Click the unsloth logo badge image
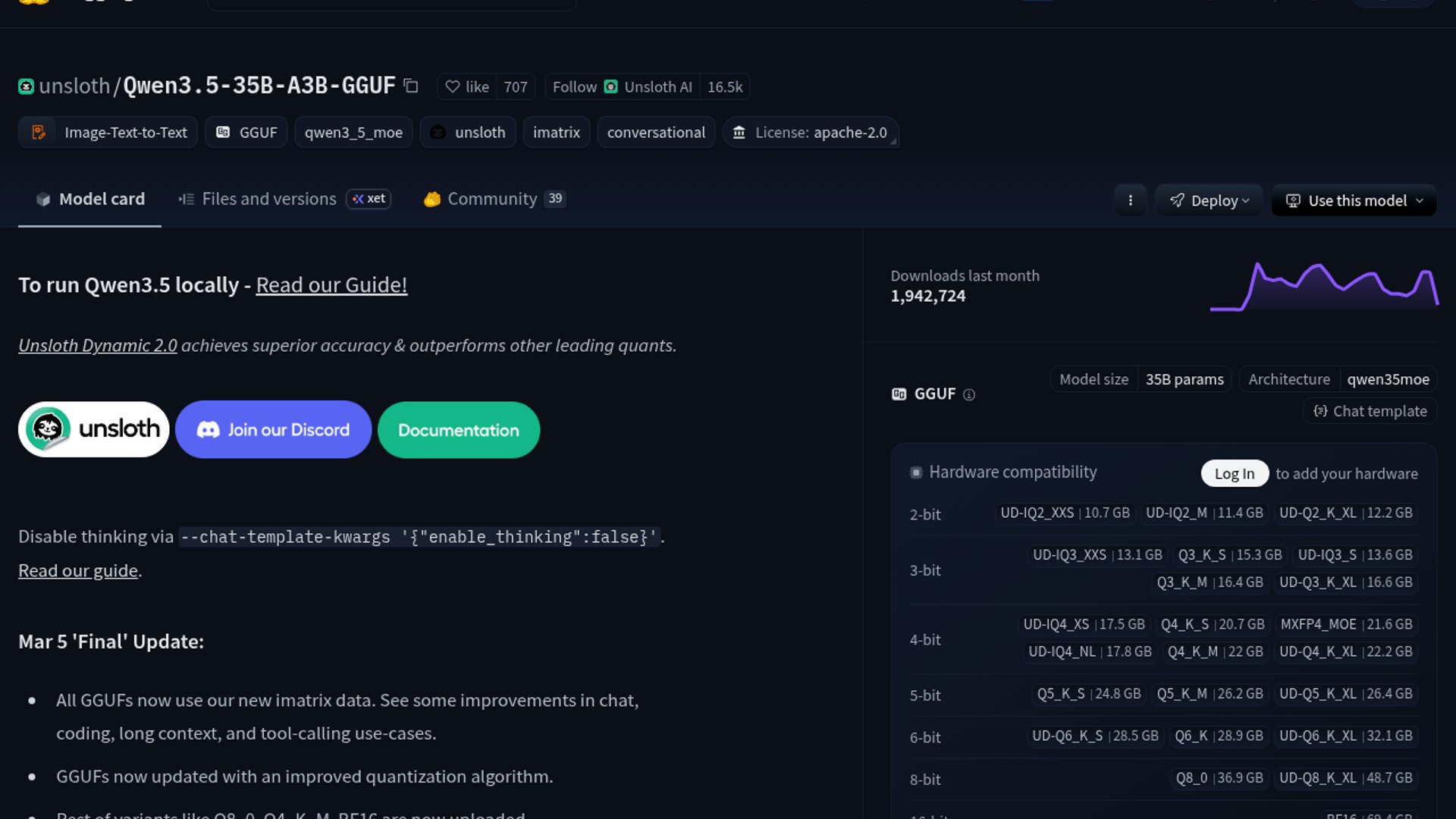 click(x=93, y=429)
